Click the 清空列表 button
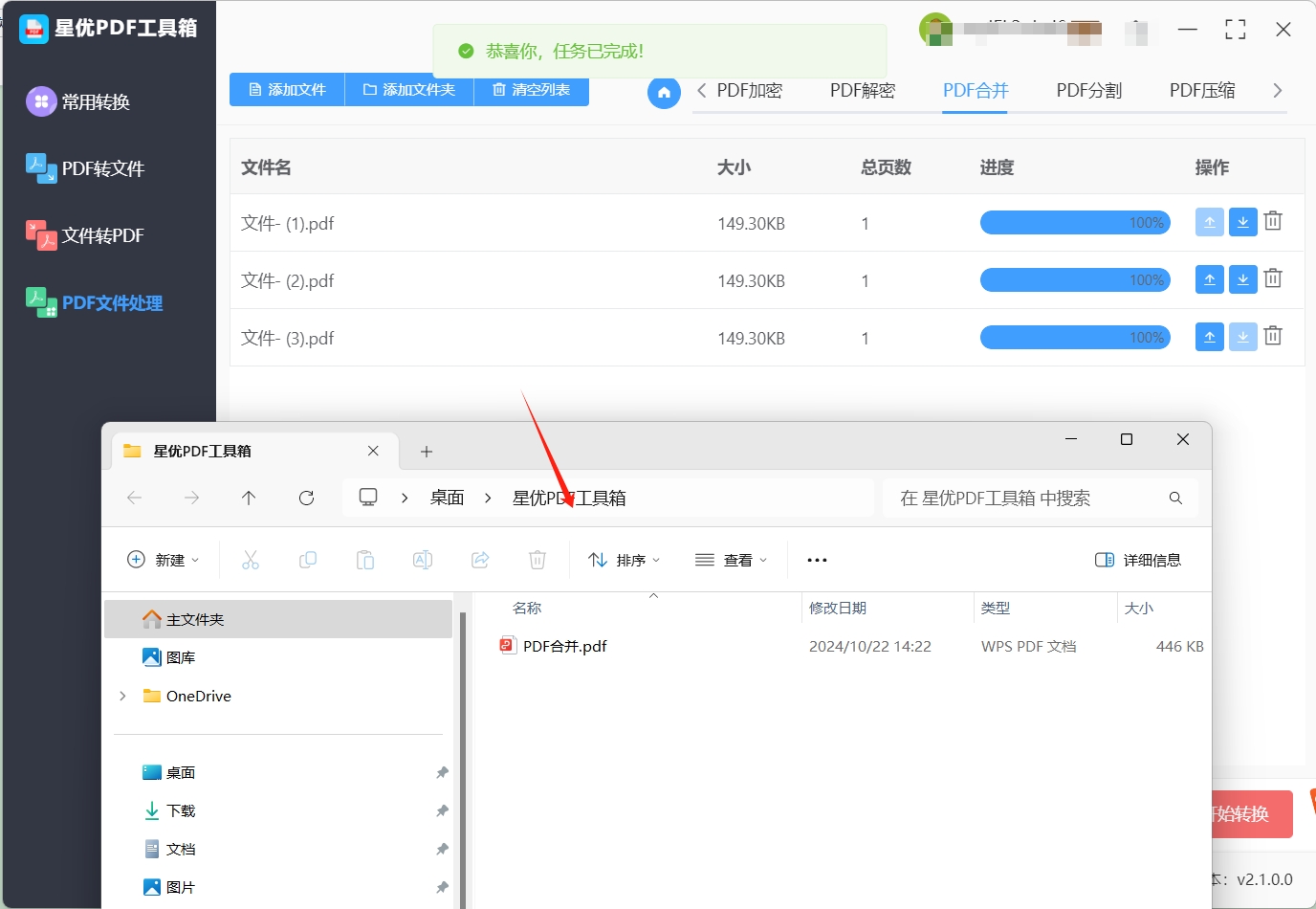 point(531,90)
